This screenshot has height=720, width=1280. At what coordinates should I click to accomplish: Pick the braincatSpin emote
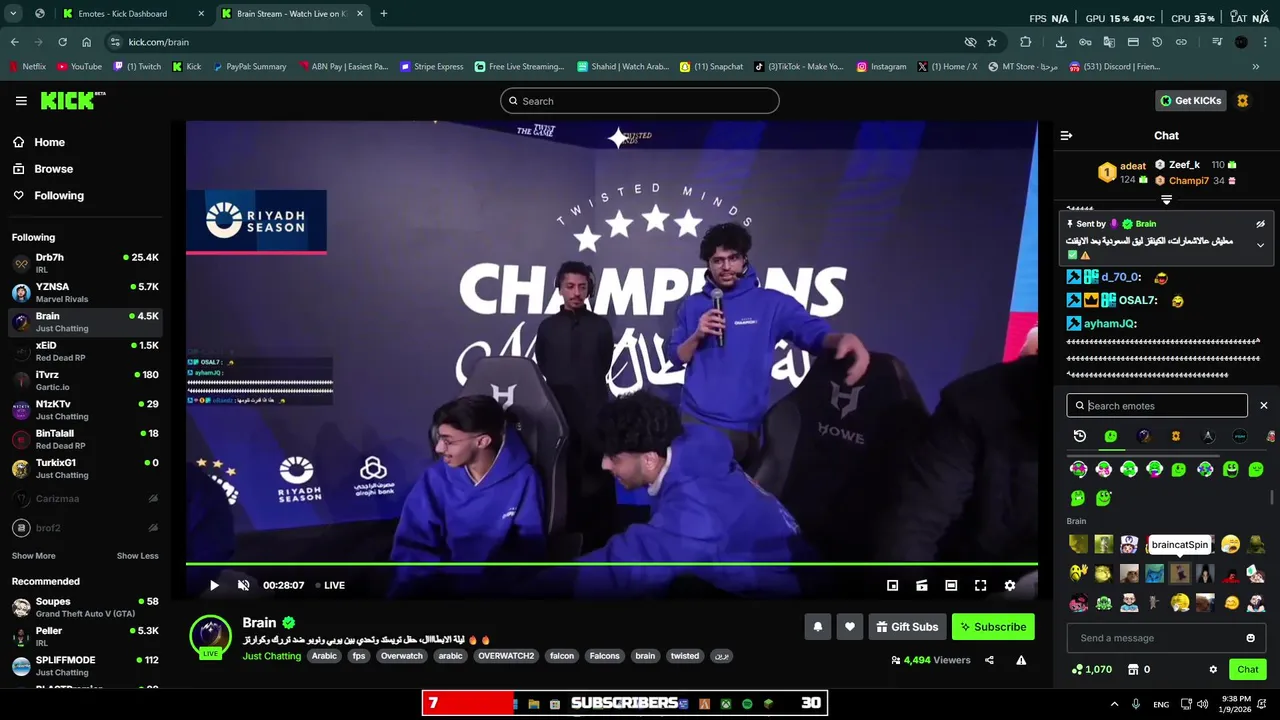[x=1180, y=574]
